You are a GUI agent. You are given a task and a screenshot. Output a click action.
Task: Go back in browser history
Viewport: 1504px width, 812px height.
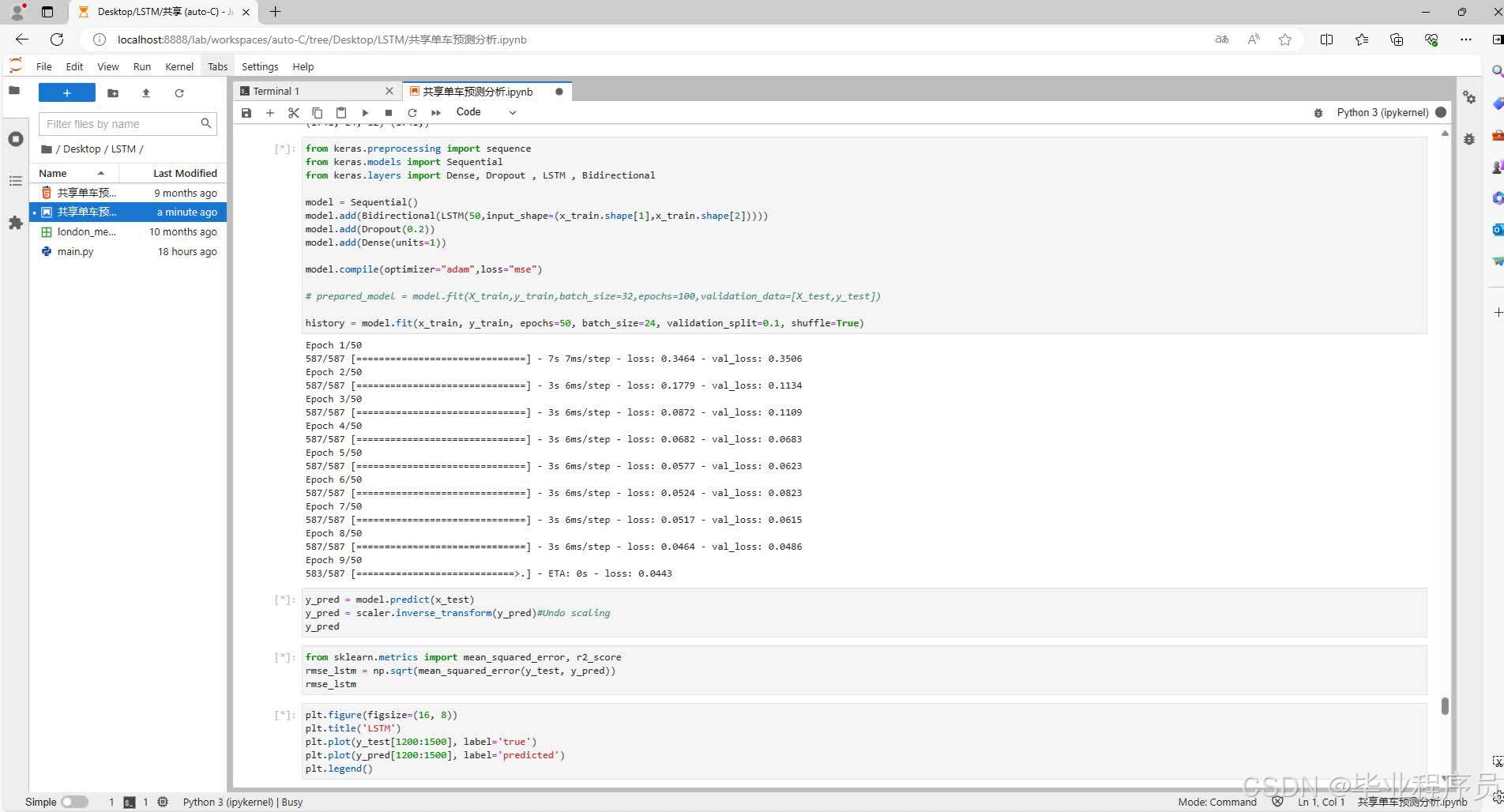click(x=21, y=39)
